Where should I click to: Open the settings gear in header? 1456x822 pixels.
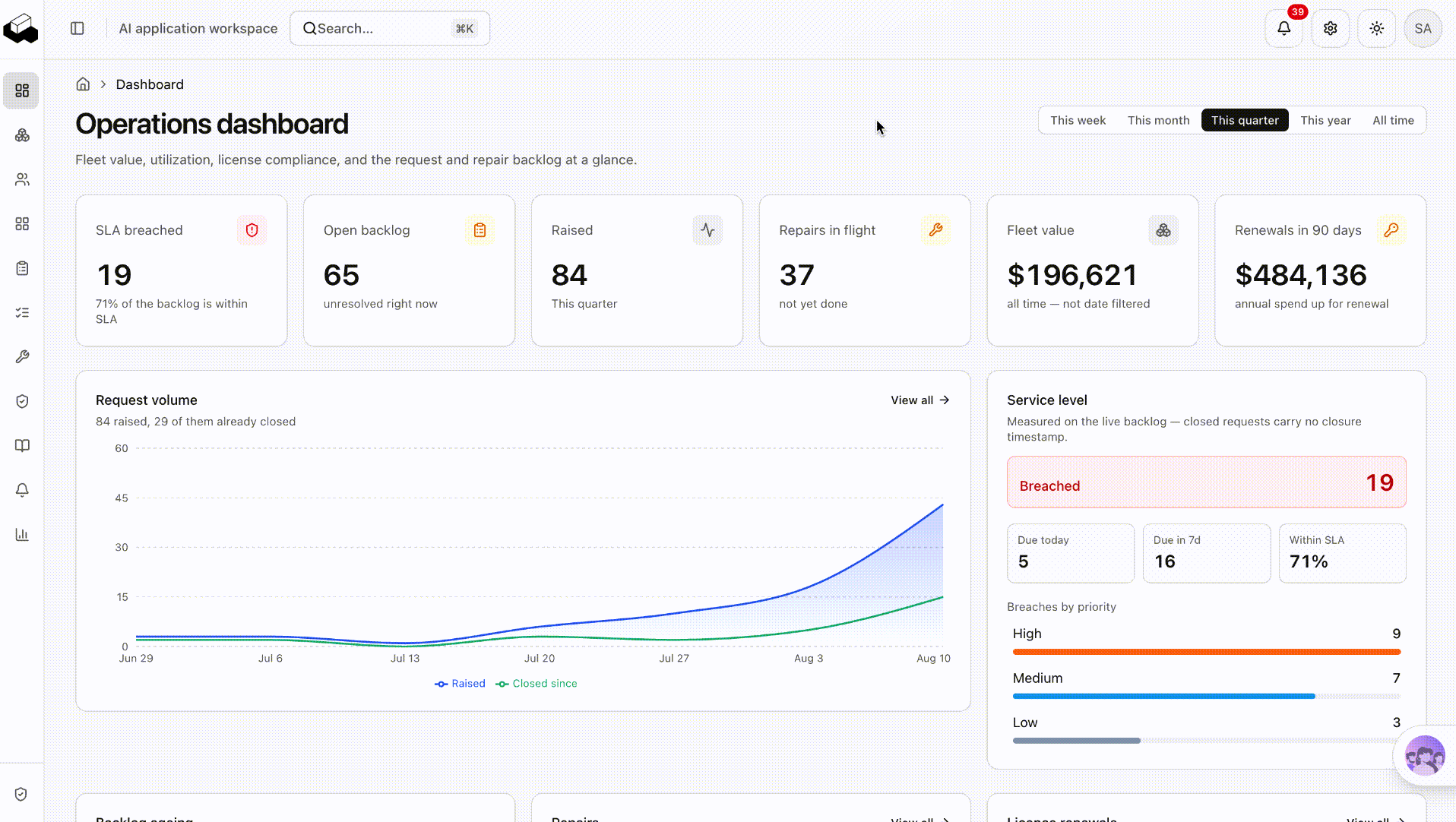pyautogui.click(x=1331, y=28)
